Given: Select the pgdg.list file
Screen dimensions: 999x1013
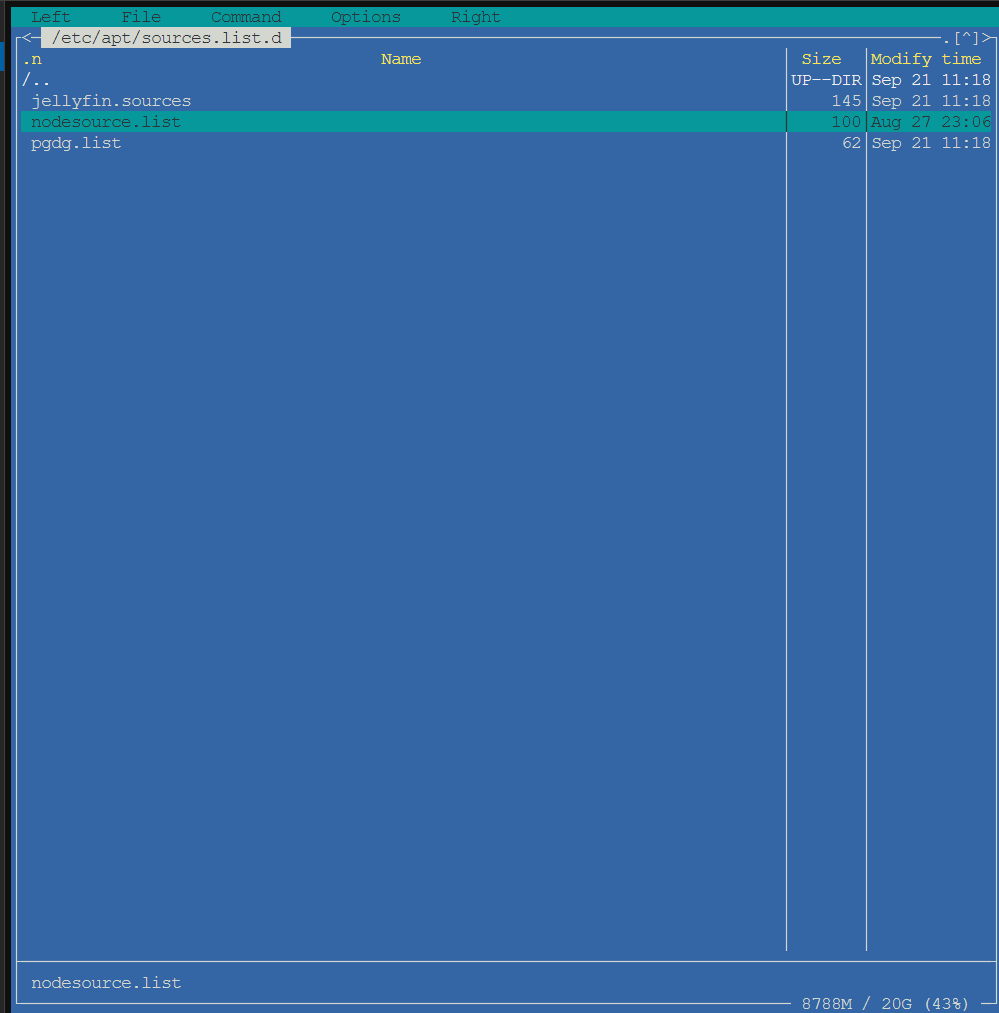Looking at the screenshot, I should 76,143.
